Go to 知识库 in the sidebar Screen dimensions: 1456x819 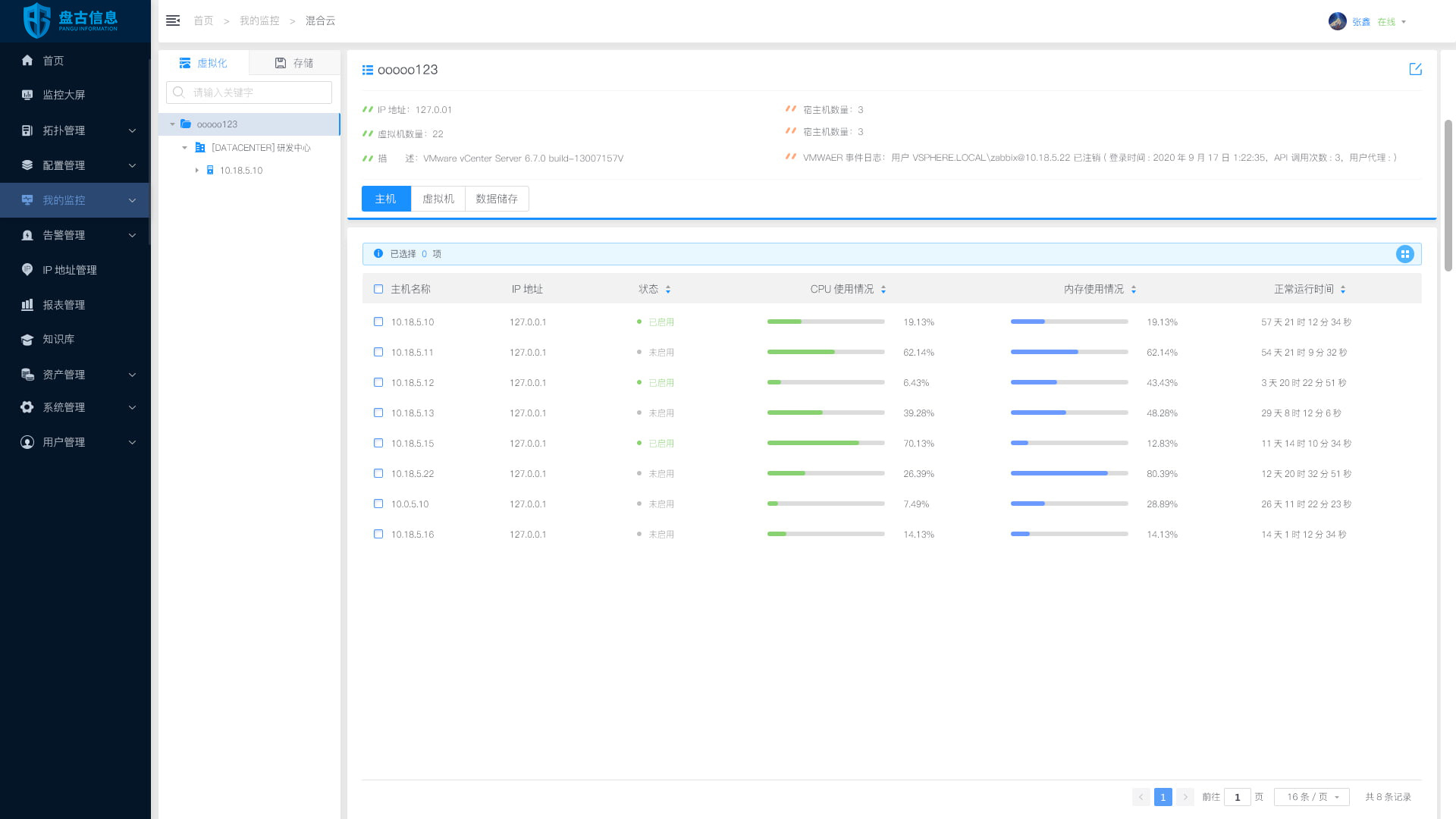(x=58, y=339)
